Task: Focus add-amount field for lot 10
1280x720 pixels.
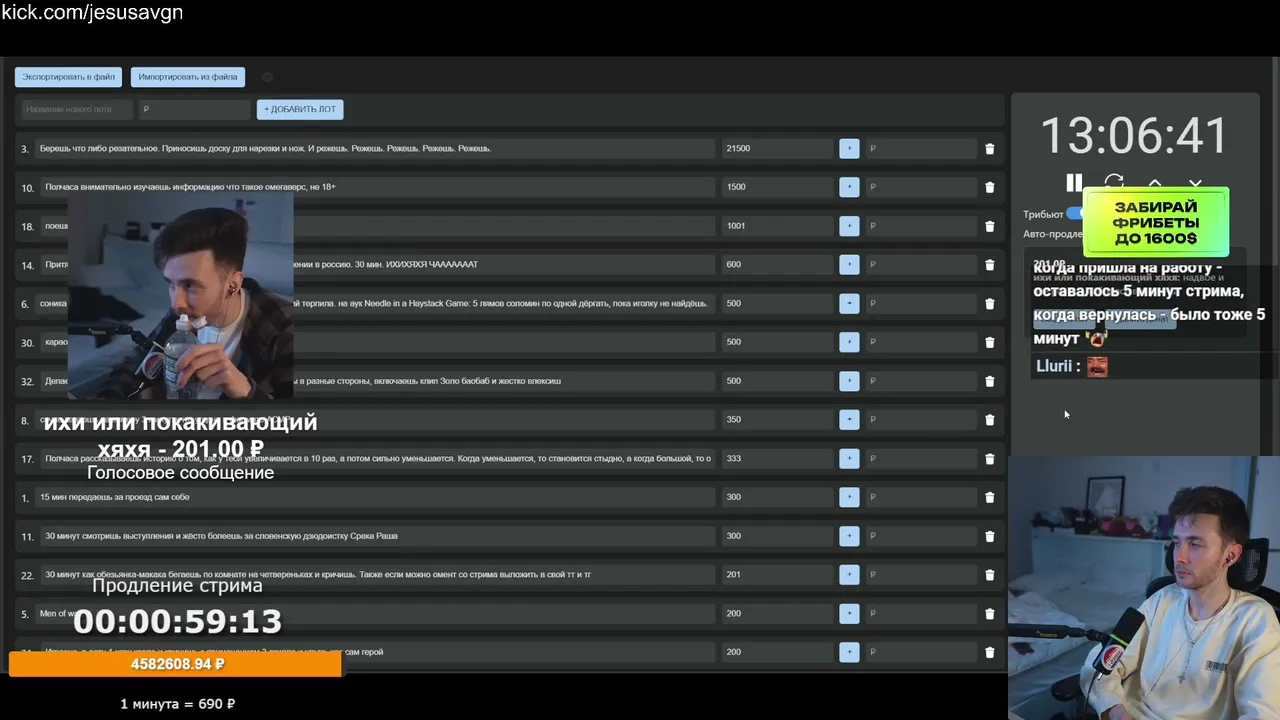Action: pyautogui.click(x=921, y=187)
